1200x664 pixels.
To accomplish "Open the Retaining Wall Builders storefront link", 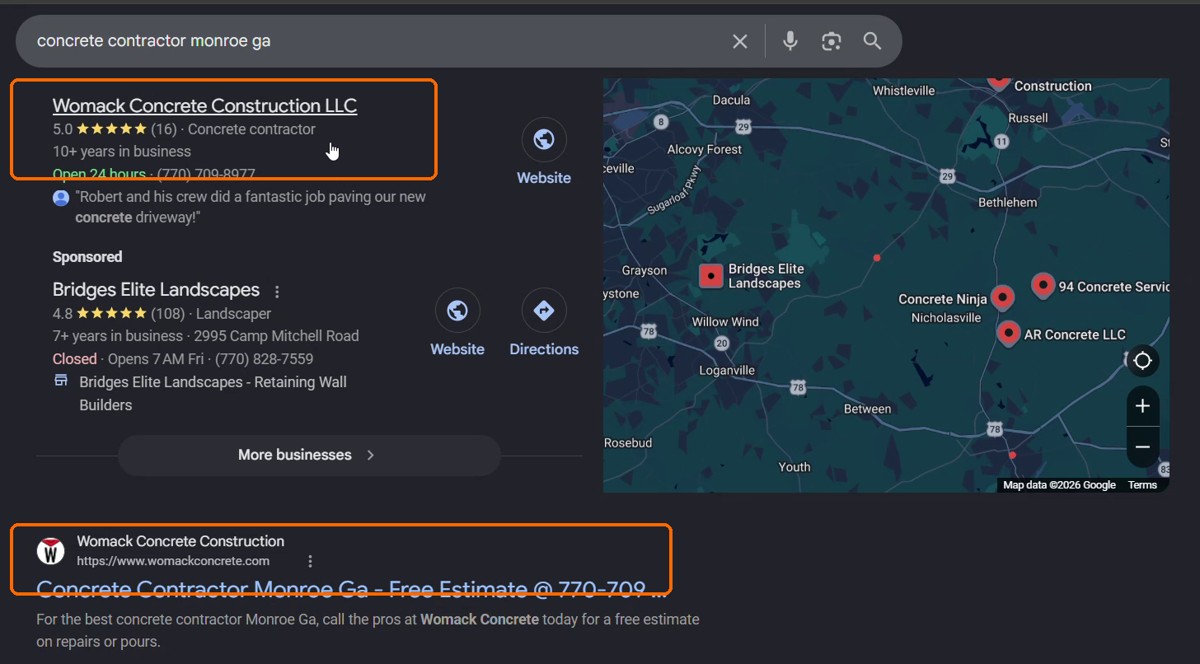I will coord(213,393).
